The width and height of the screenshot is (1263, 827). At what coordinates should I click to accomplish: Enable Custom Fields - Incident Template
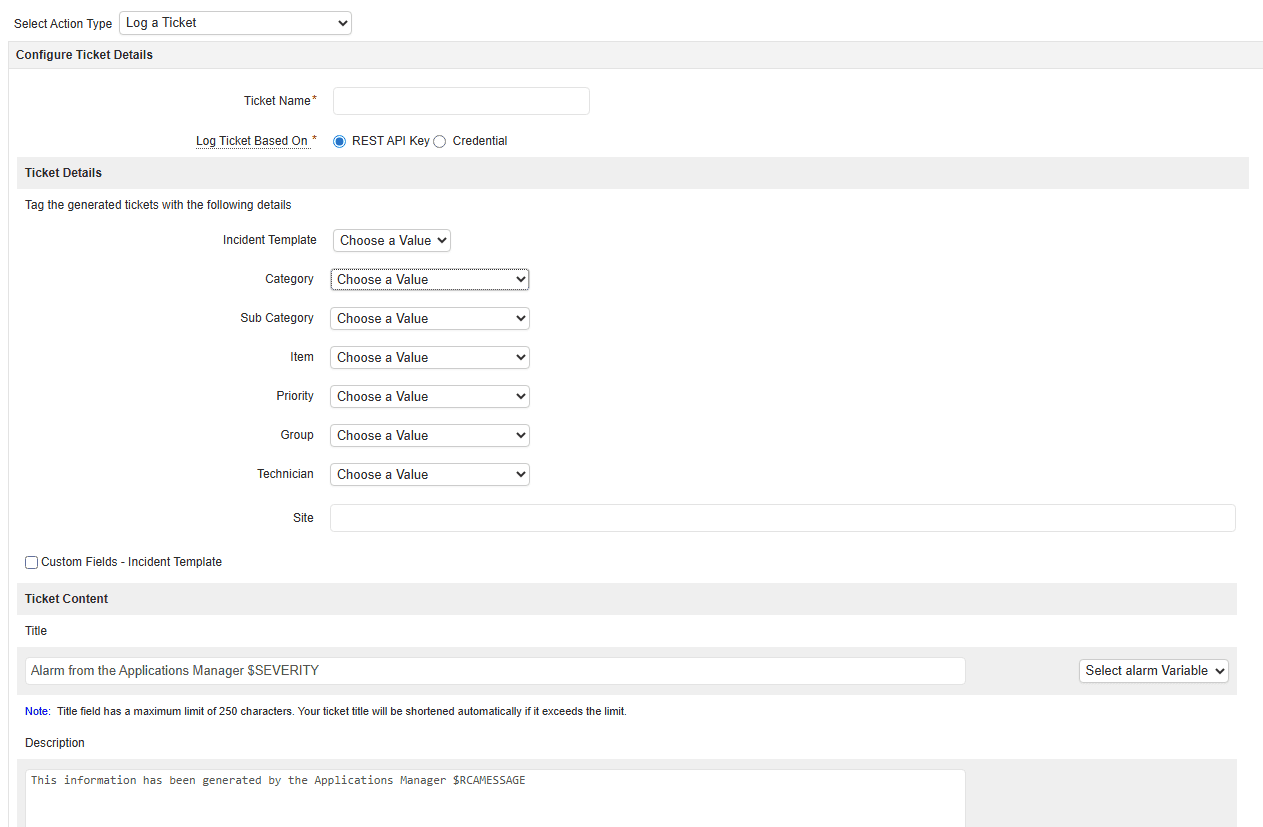point(31,562)
